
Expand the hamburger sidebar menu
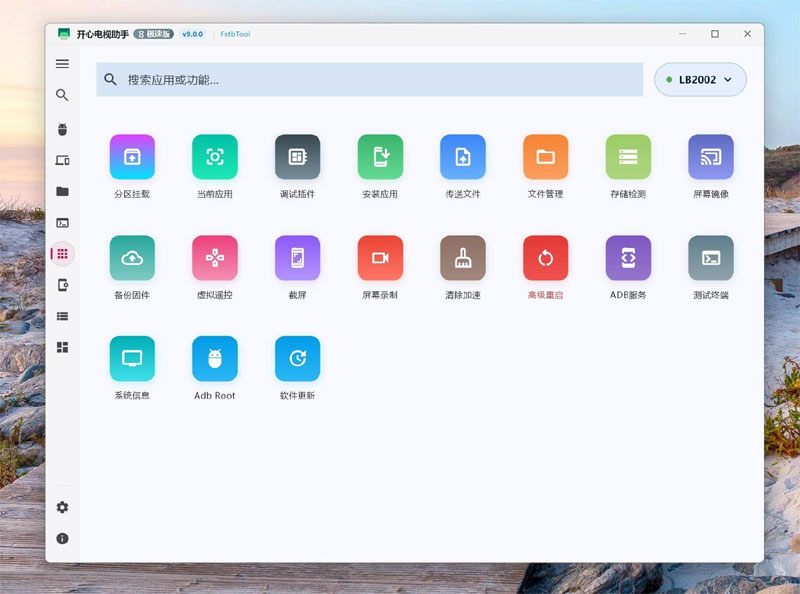click(x=62, y=64)
